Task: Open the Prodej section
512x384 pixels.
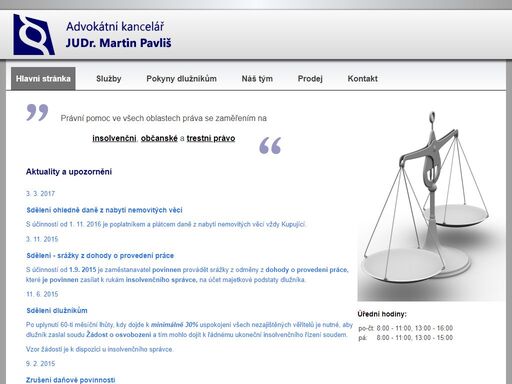Action: pyautogui.click(x=310, y=79)
